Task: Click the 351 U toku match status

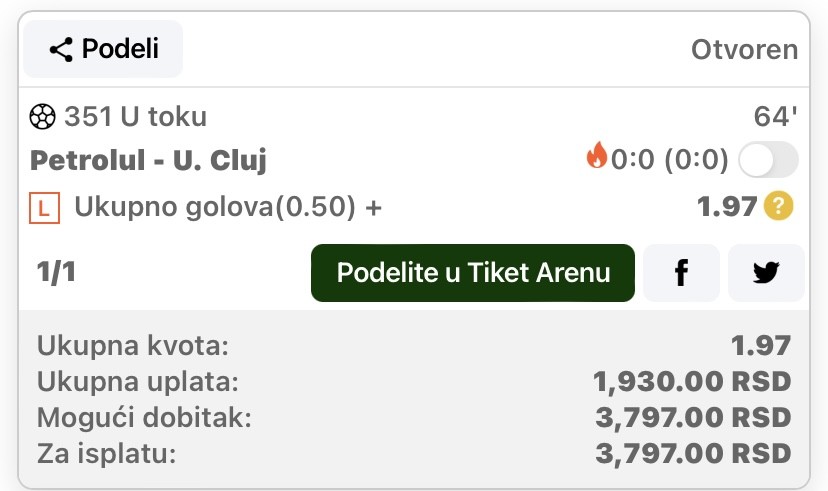Action: (136, 117)
